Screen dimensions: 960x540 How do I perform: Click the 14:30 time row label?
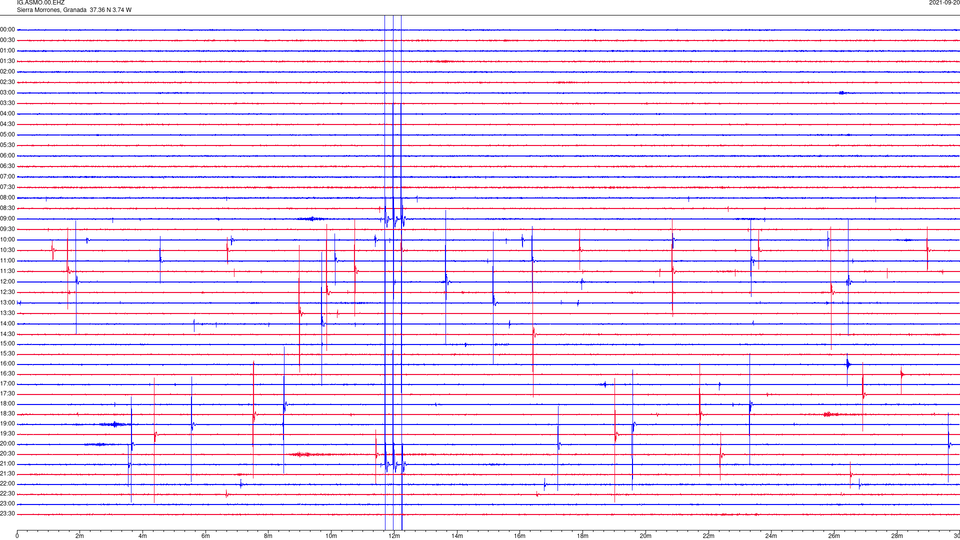click(7, 334)
